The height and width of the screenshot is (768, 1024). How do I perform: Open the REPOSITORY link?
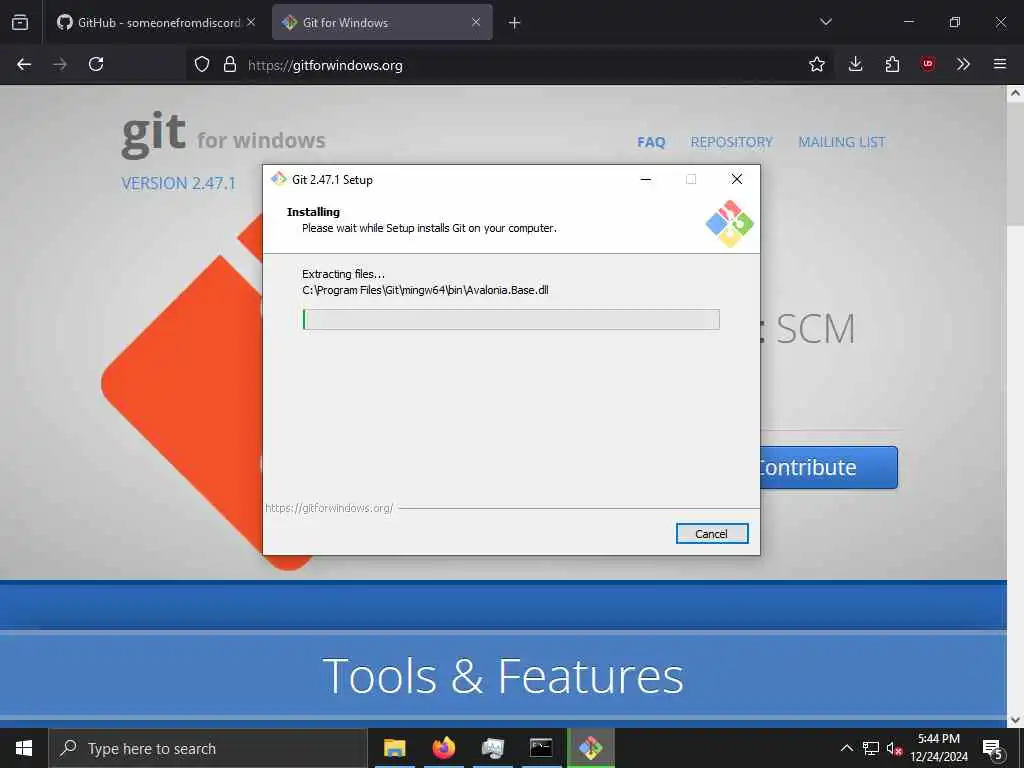[731, 142]
